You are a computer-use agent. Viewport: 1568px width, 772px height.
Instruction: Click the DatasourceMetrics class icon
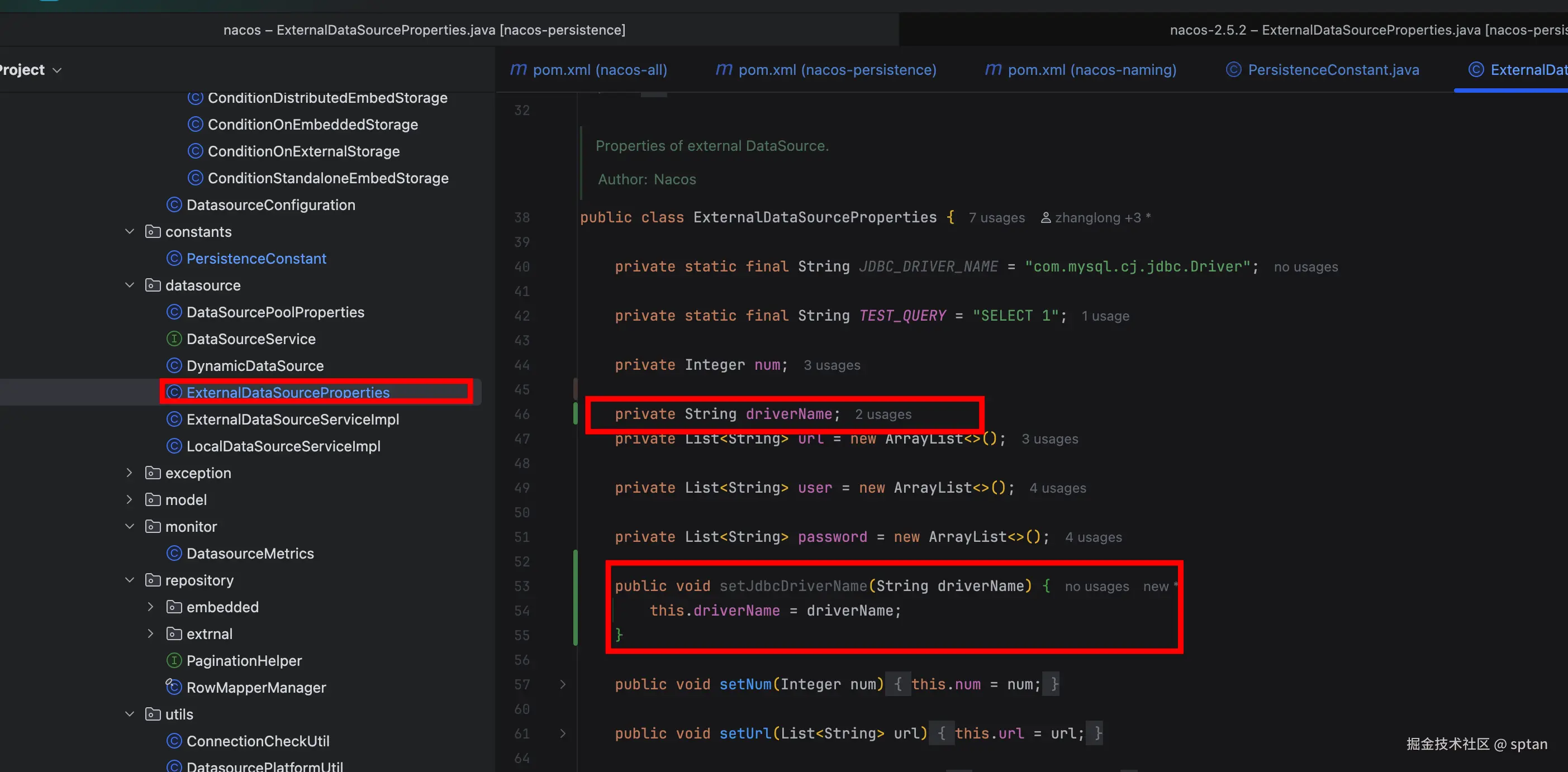pyautogui.click(x=174, y=554)
